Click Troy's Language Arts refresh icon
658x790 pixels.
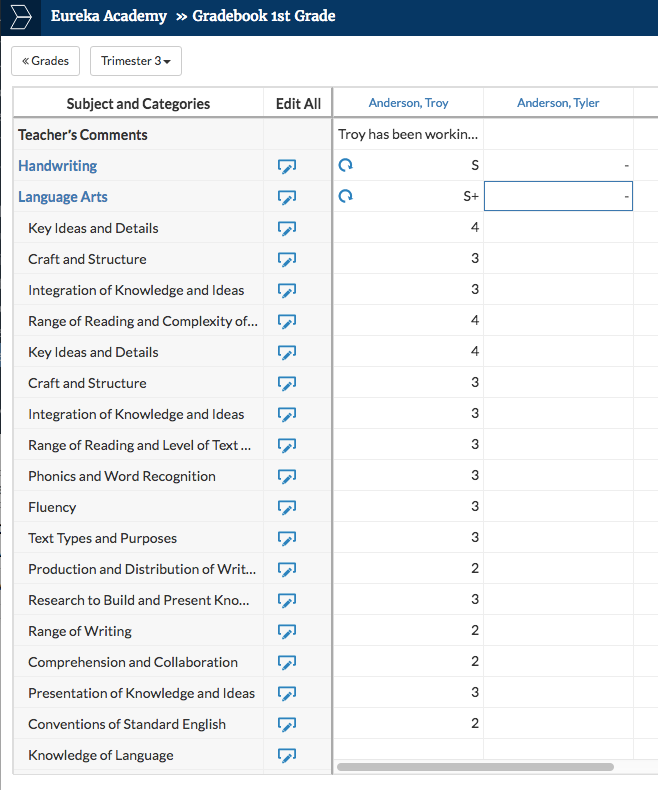point(346,196)
